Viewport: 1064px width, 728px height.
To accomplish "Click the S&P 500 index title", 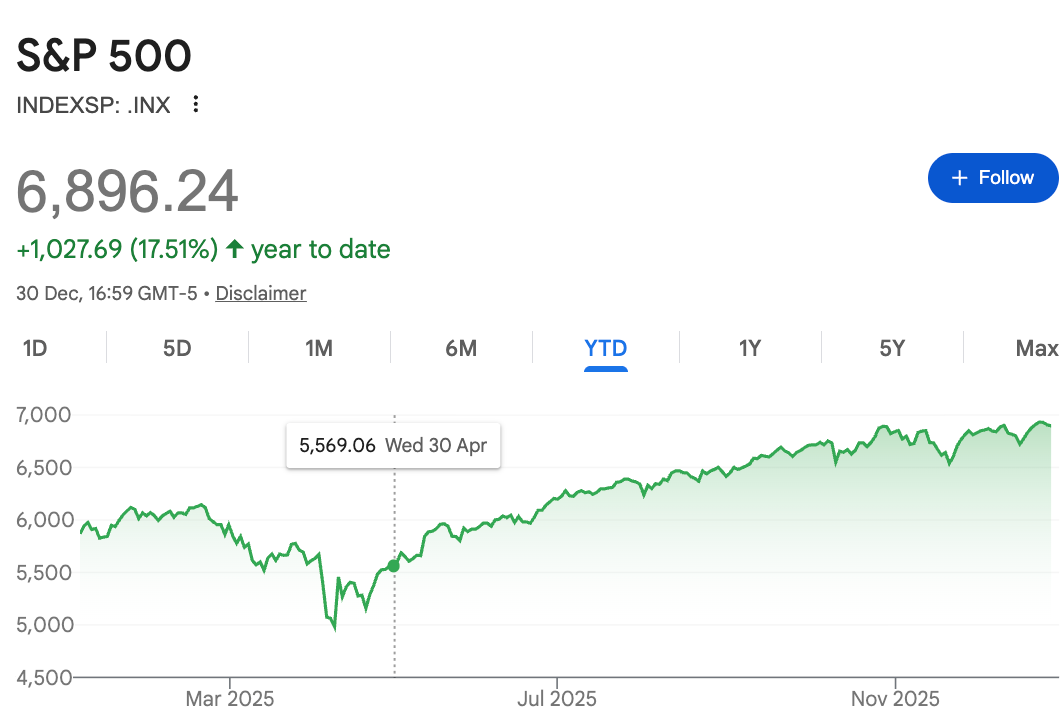I will (103, 56).
